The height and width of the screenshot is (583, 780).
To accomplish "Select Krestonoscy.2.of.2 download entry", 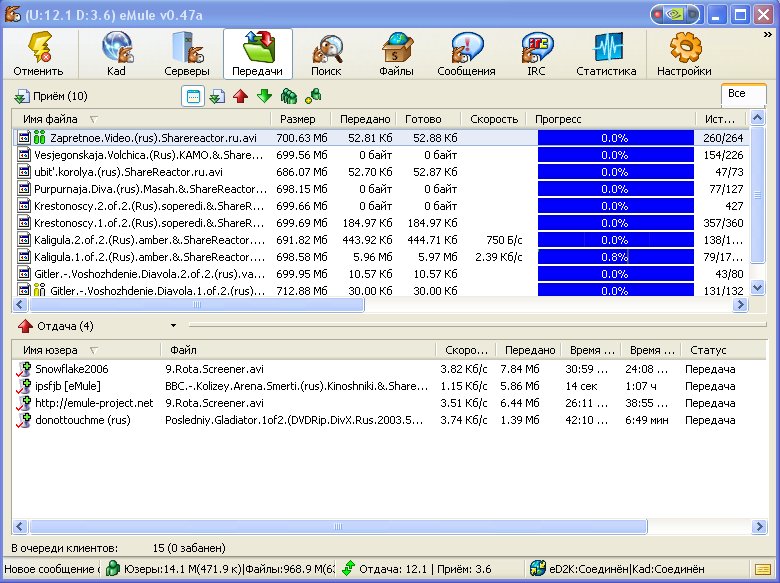I will [381, 206].
